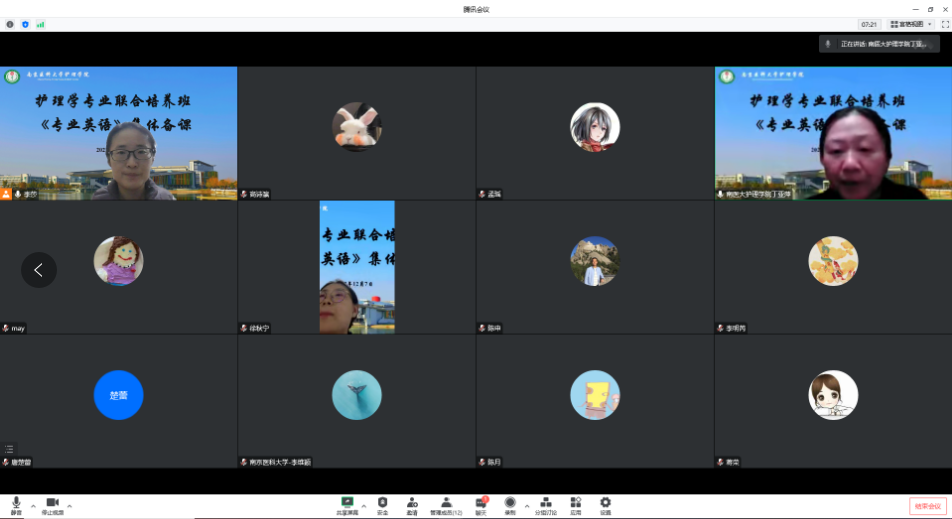Go to previous page of participants
Image resolution: width=952 pixels, height=519 pixels.
pyautogui.click(x=39, y=270)
